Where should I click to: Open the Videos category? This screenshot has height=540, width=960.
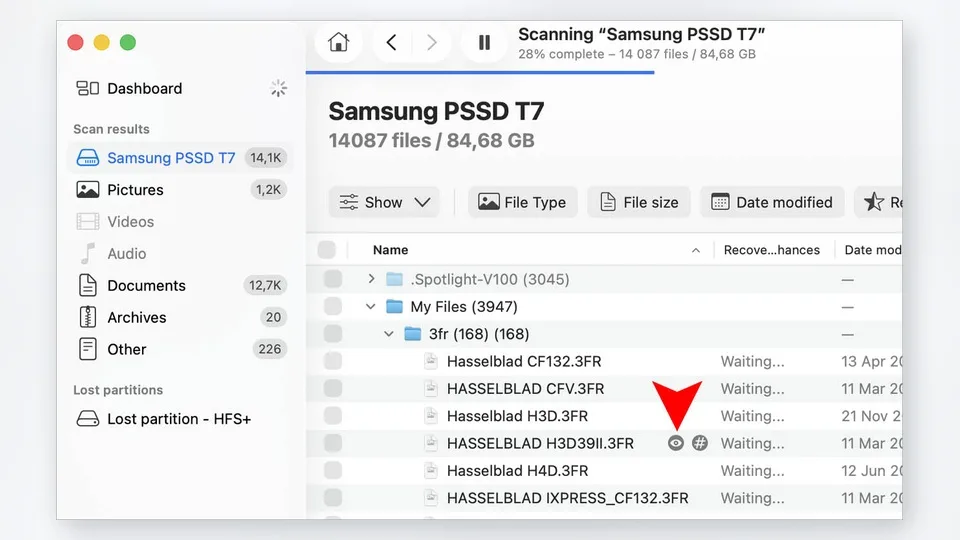click(179, 222)
